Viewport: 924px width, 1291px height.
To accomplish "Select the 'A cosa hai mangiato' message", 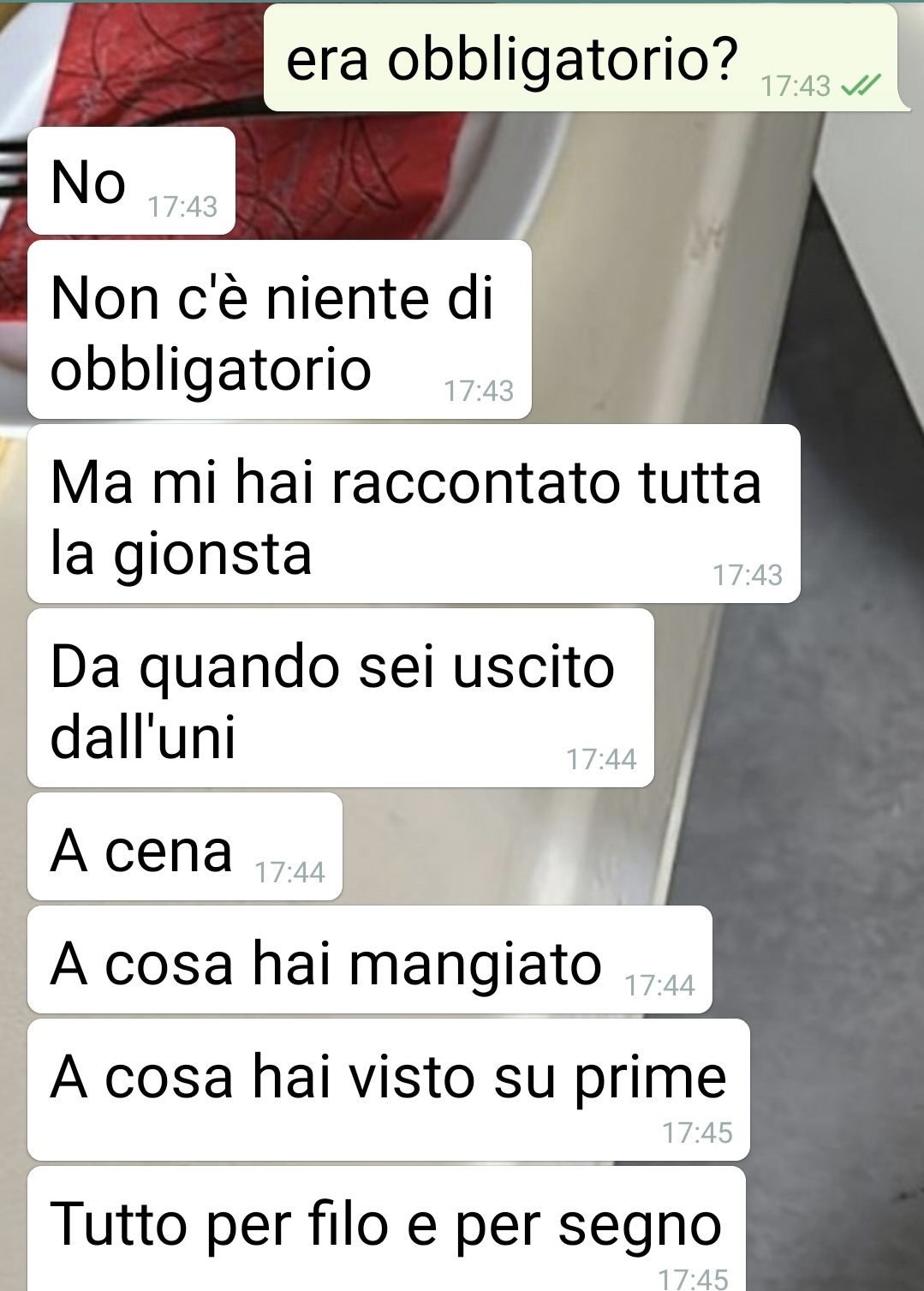I will 370,959.
